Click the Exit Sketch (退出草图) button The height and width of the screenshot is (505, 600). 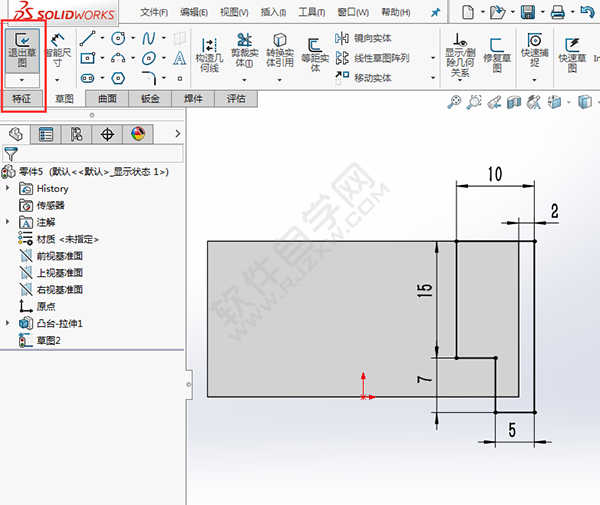coord(22,51)
